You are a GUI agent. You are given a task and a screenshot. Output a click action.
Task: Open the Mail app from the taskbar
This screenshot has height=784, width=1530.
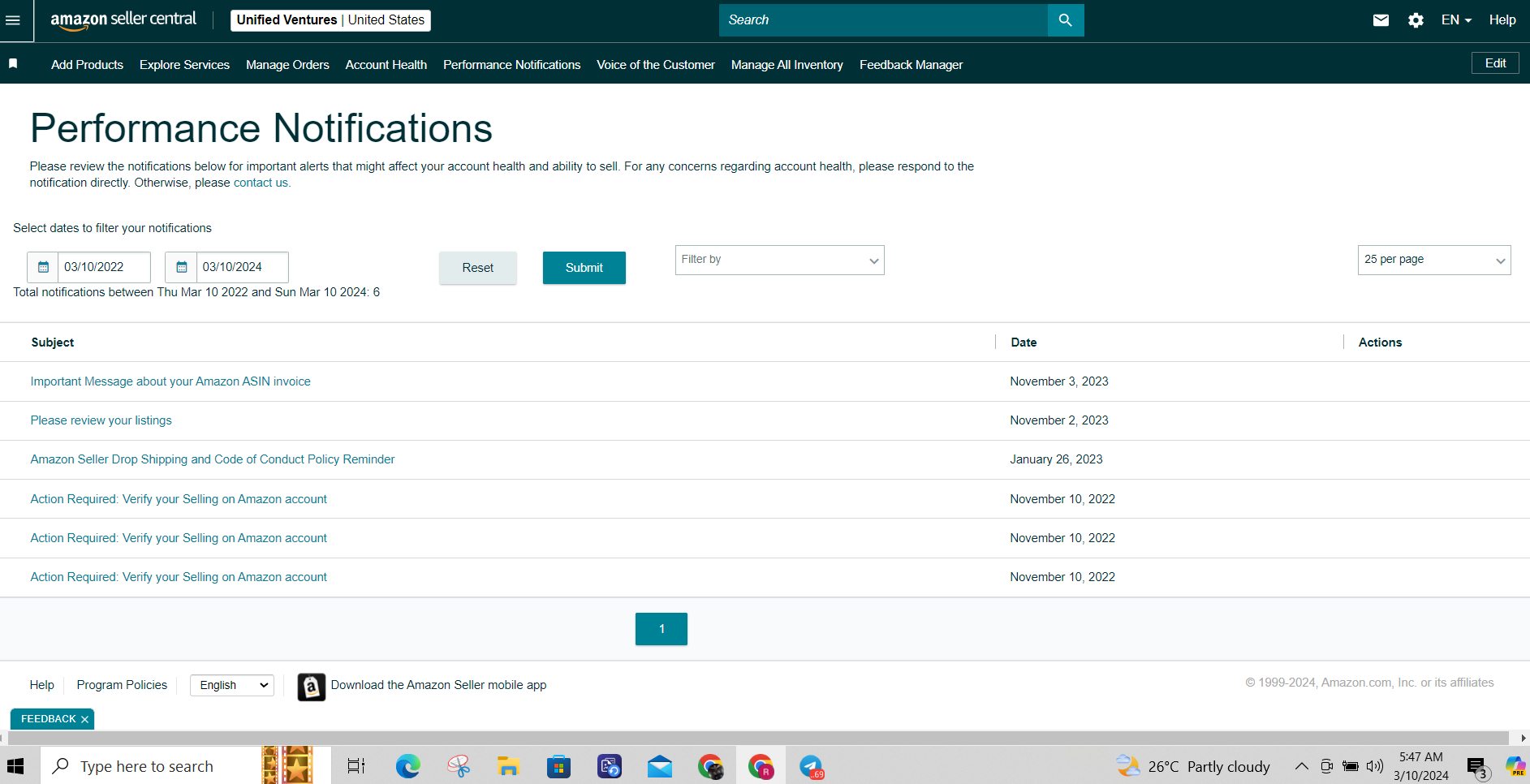click(x=660, y=766)
